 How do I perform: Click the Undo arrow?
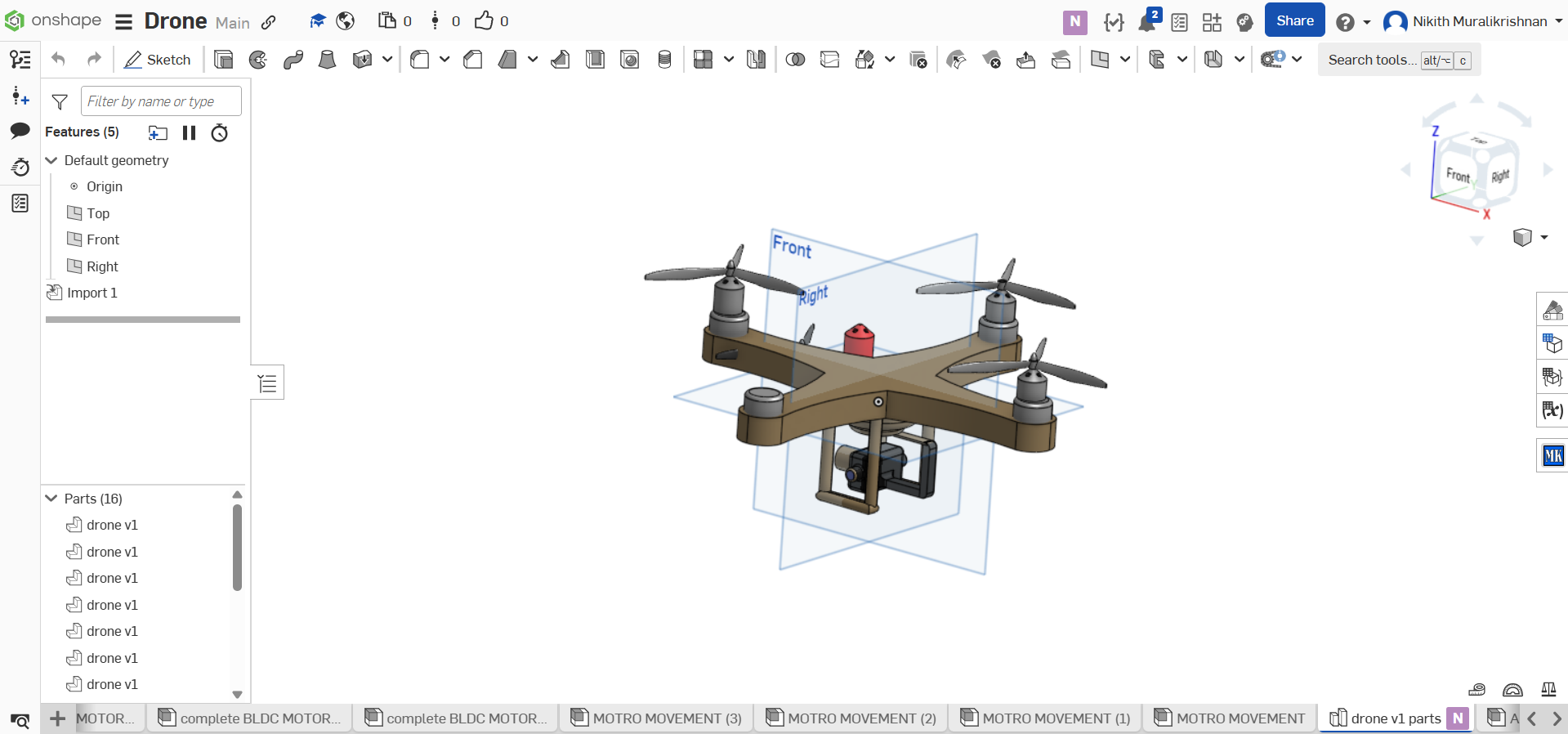pyautogui.click(x=58, y=59)
